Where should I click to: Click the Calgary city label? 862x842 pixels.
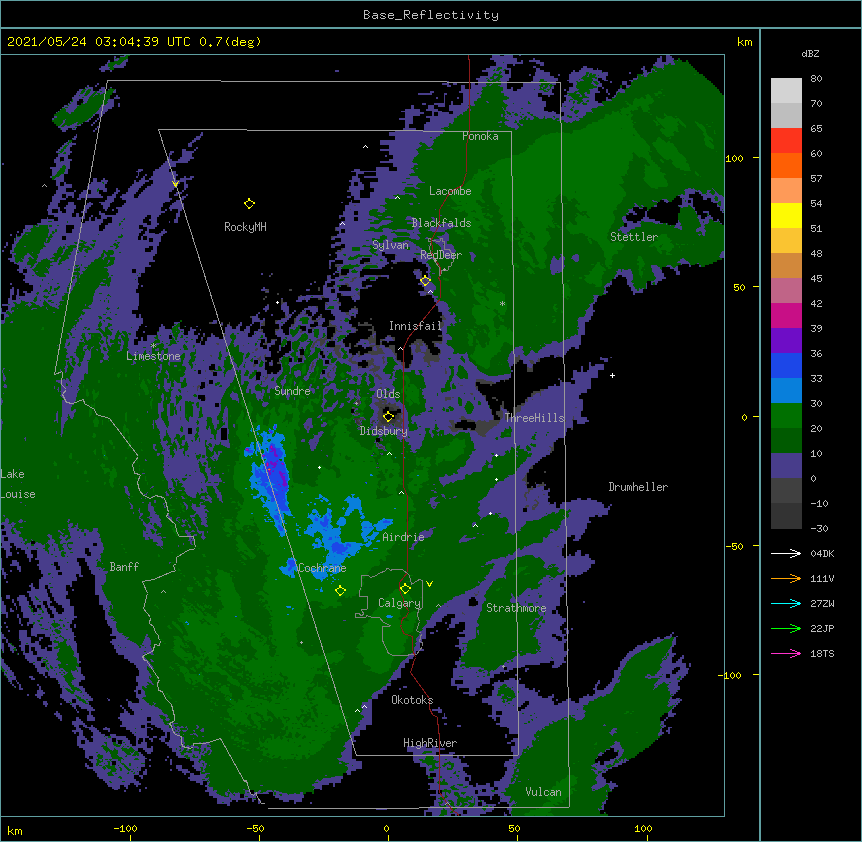tap(399, 603)
